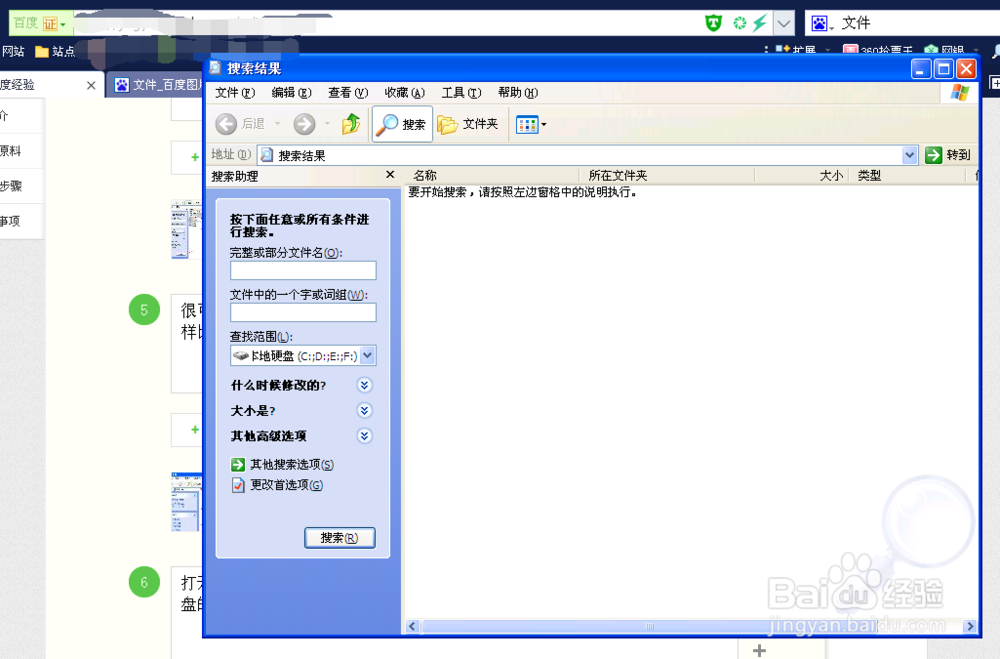1000x659 pixels.
Task: Open the 编辑(E) menu
Action: [291, 93]
